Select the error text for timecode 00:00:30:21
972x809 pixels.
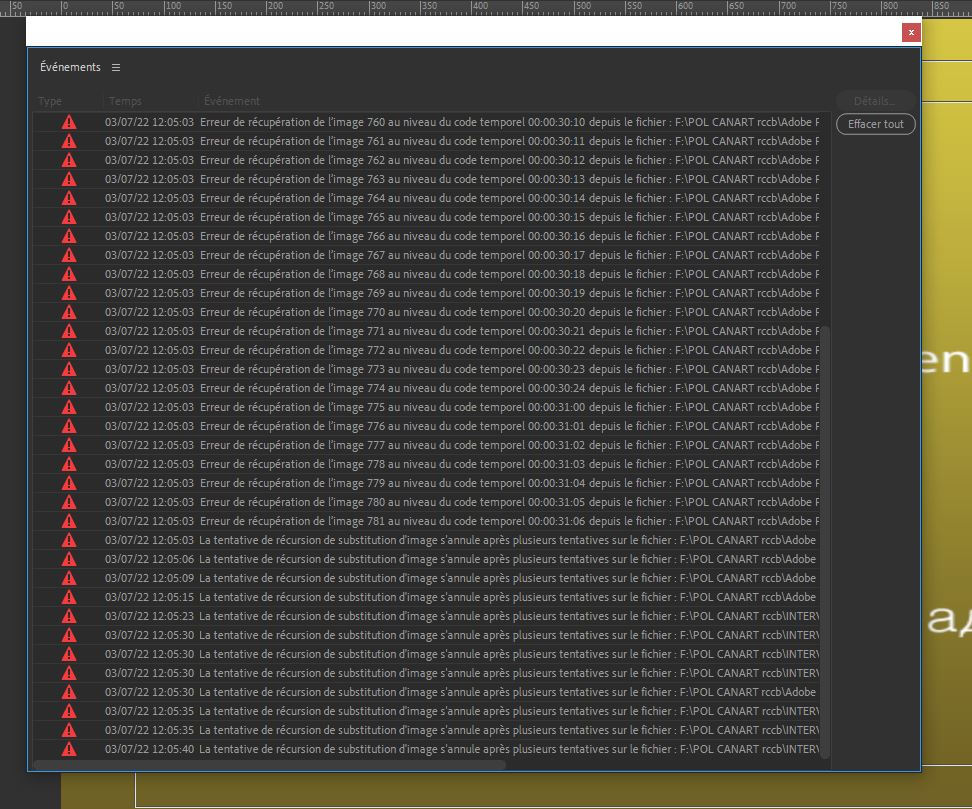point(510,331)
